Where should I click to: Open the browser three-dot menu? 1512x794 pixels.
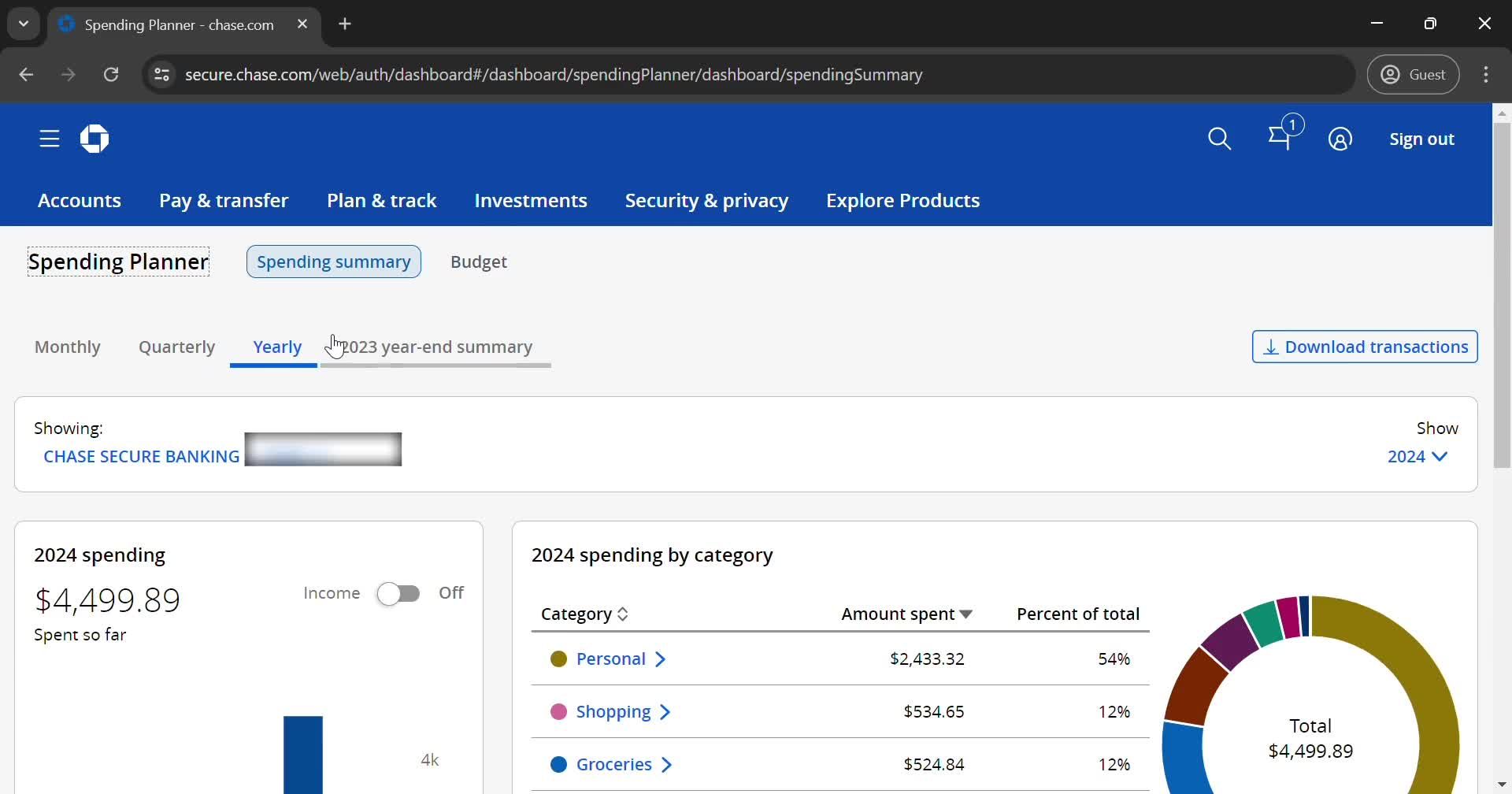(x=1485, y=74)
